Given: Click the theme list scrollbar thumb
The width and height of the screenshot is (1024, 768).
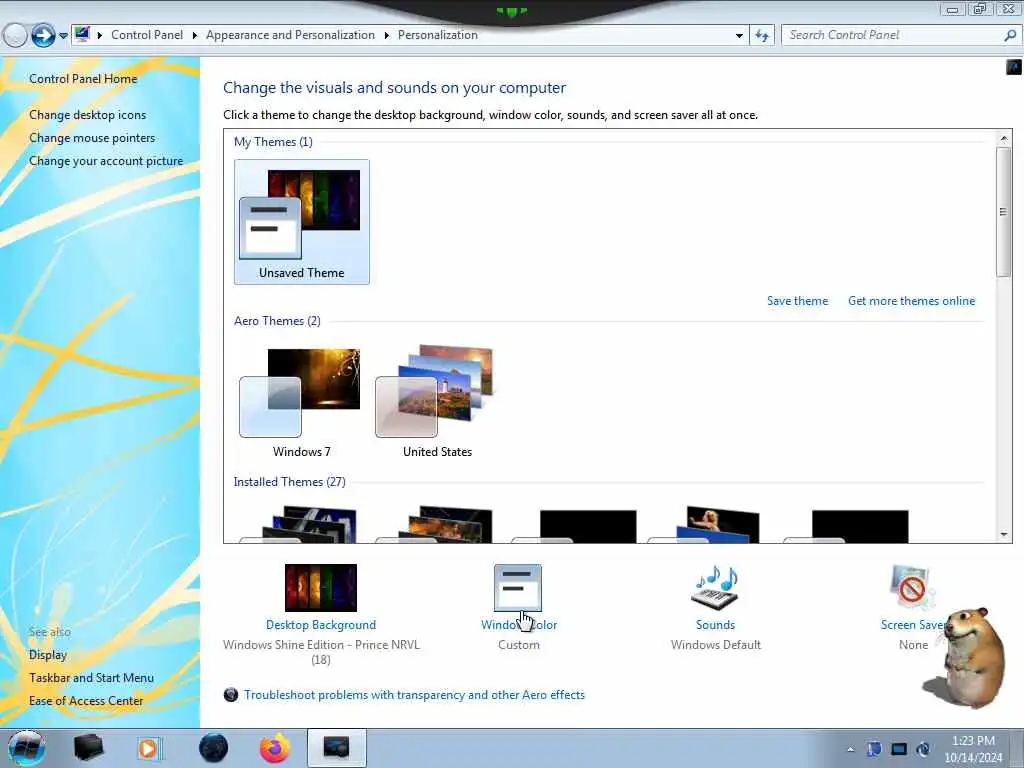Looking at the screenshot, I should (1004, 212).
